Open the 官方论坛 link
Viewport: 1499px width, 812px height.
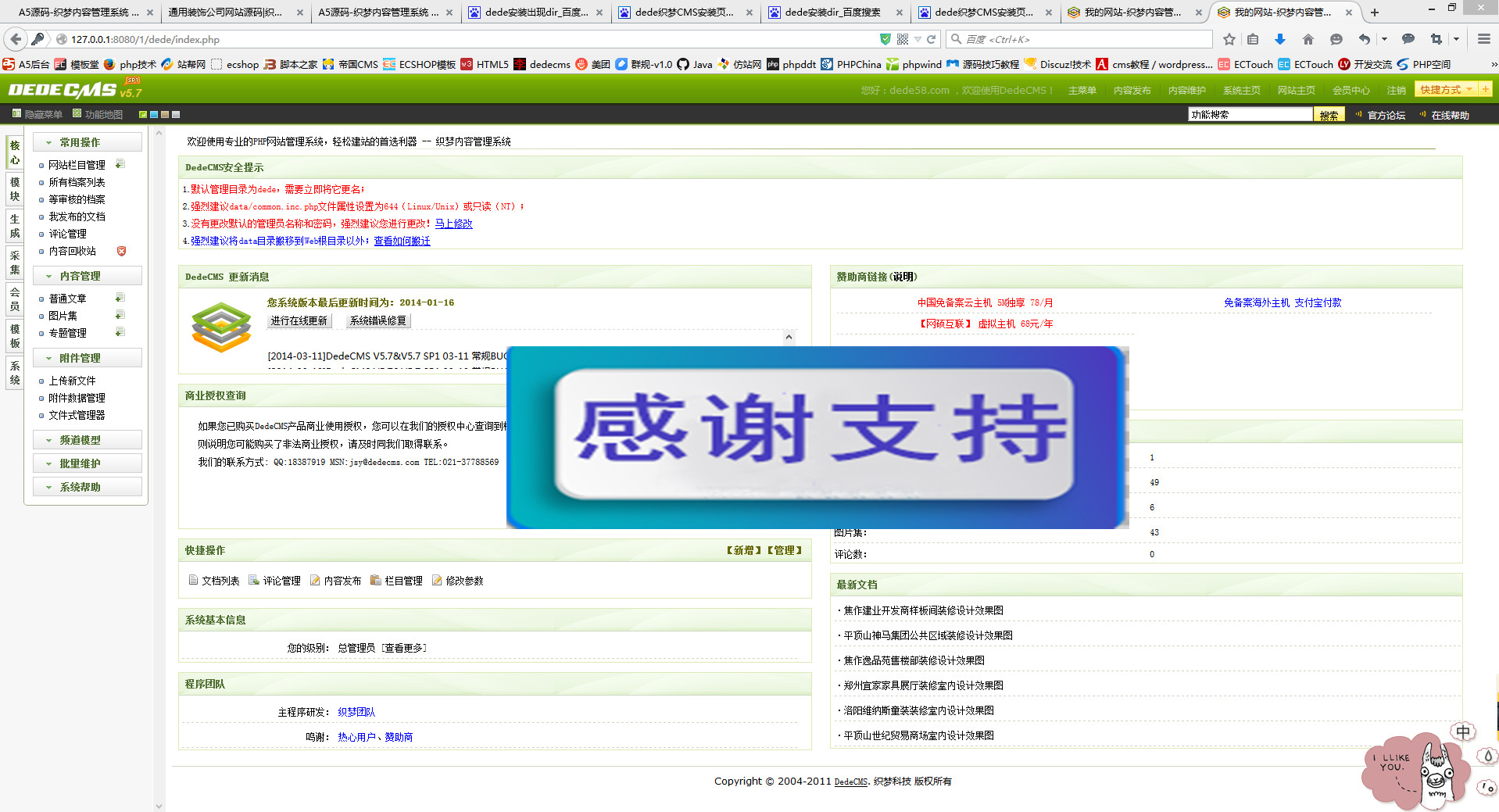click(x=1386, y=115)
